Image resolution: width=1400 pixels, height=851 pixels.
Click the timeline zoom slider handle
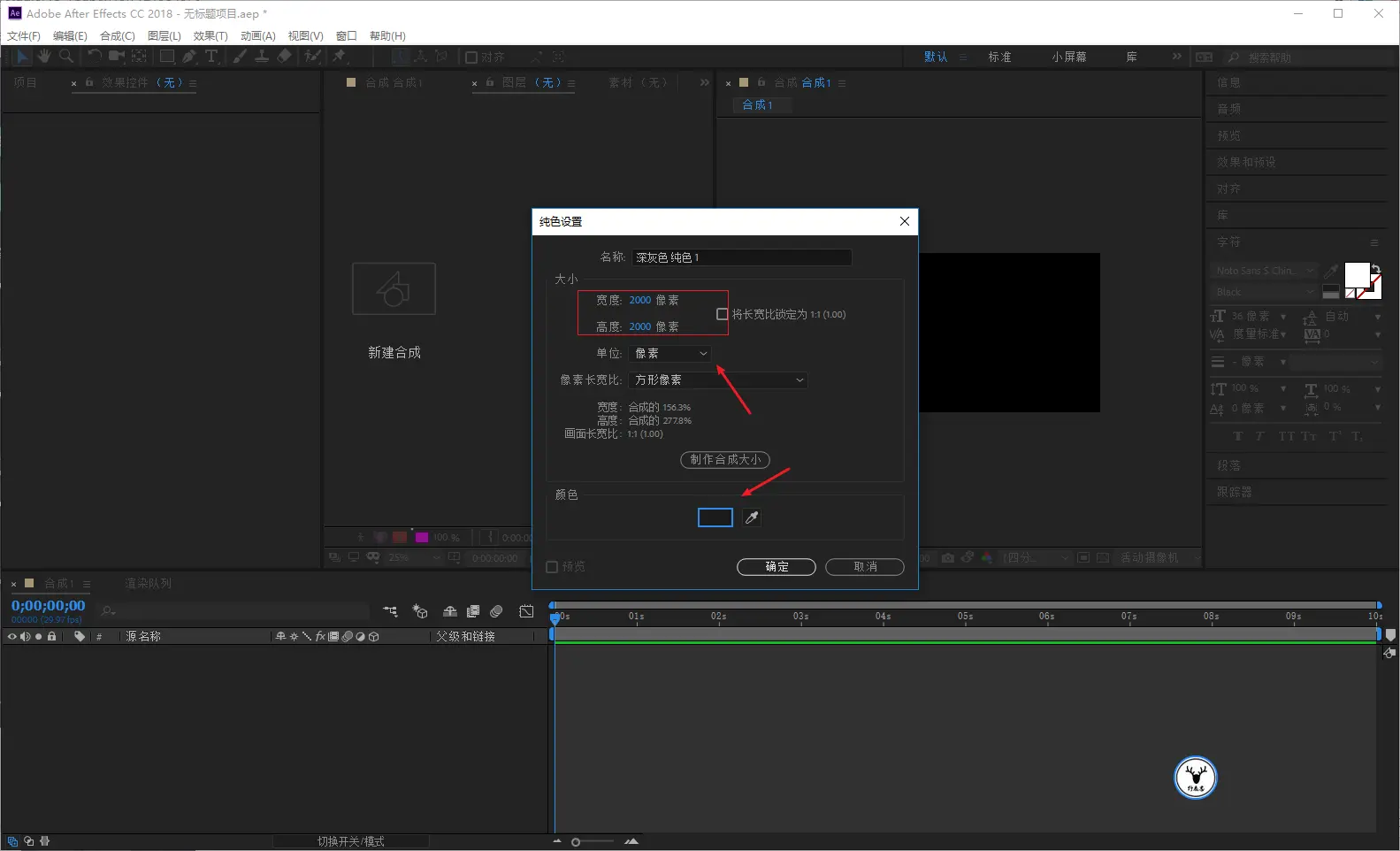(576, 842)
